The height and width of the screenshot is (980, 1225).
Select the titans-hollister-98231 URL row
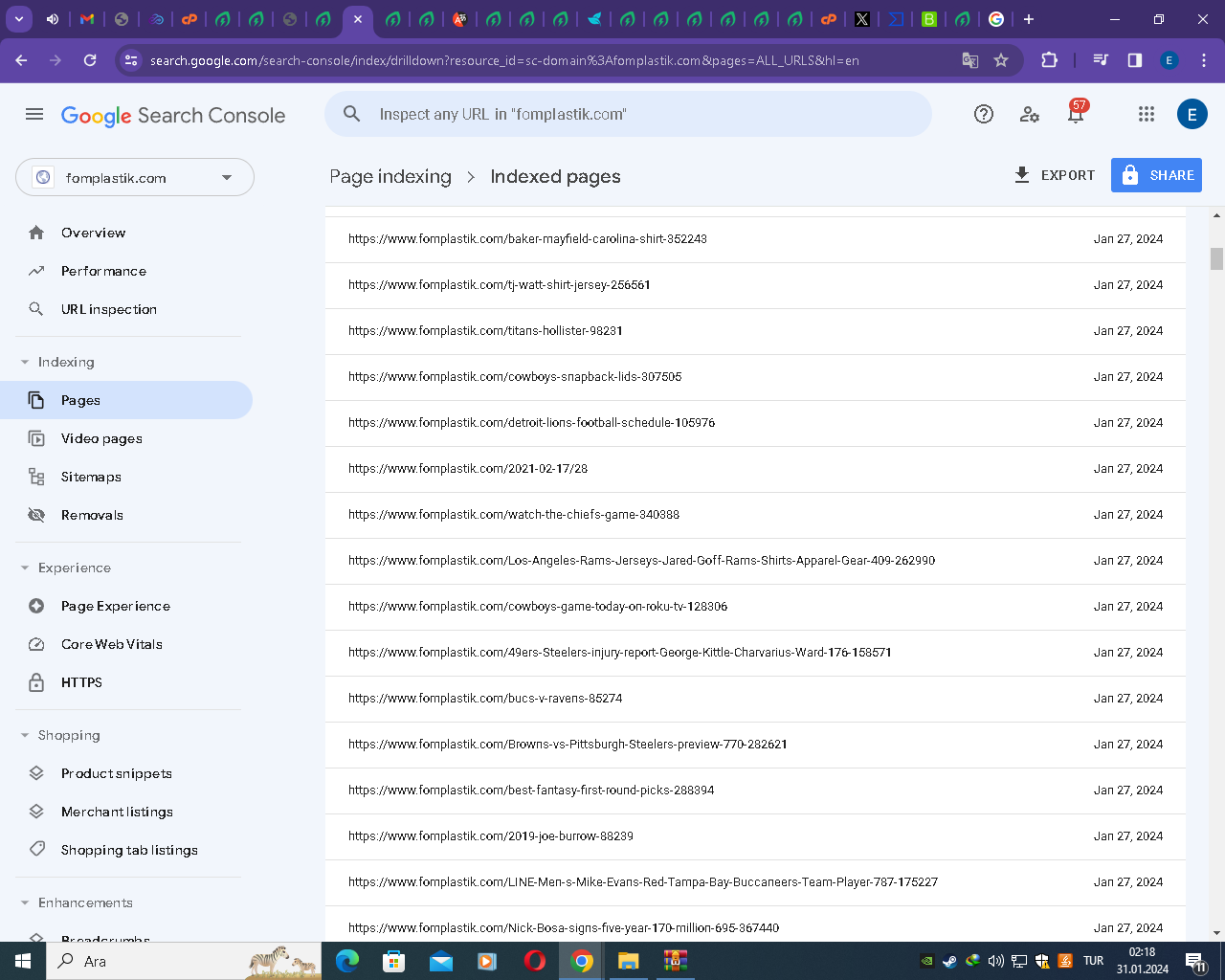click(x=755, y=331)
